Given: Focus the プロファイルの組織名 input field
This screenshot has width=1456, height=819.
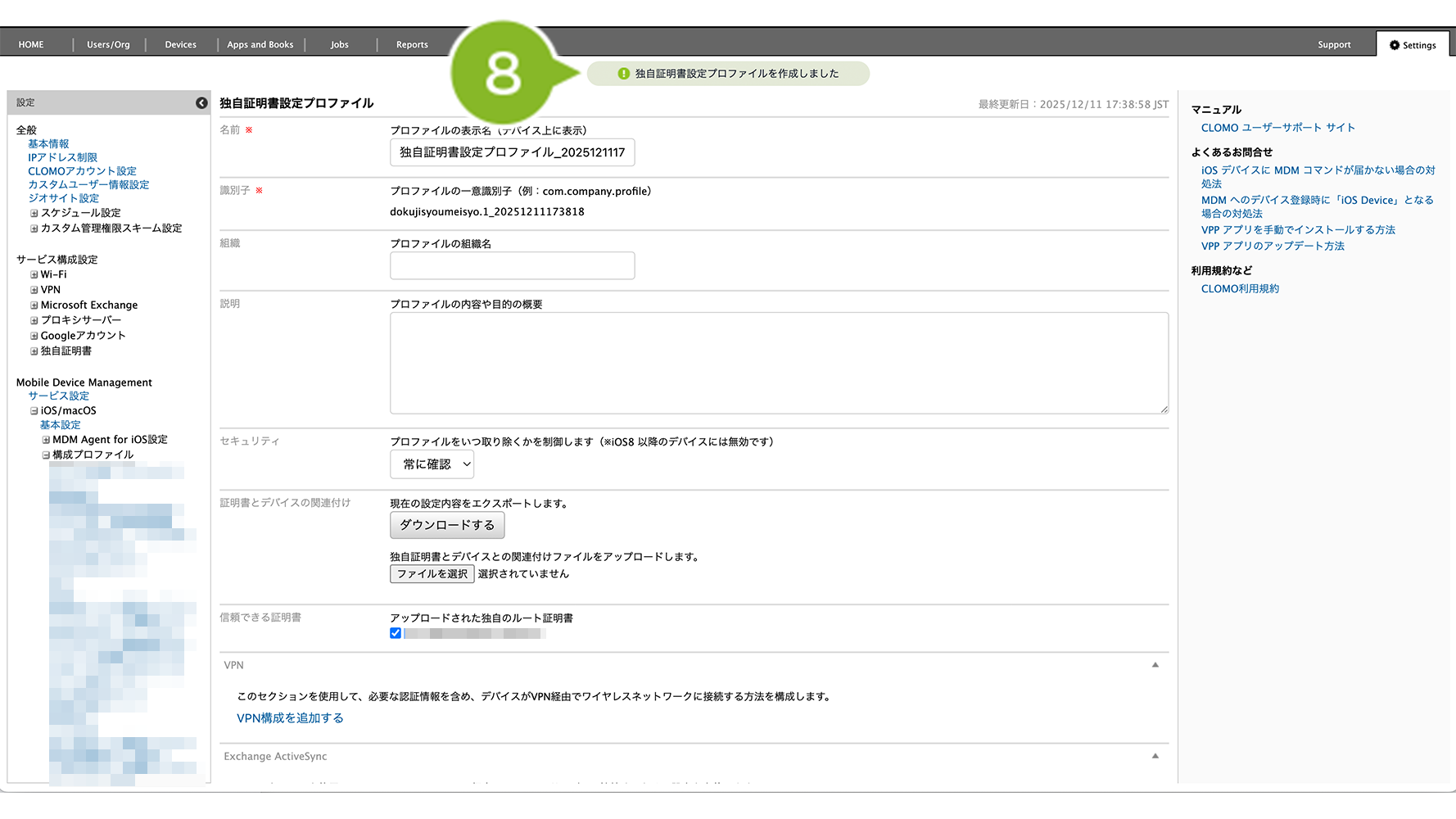Looking at the screenshot, I should click(512, 266).
